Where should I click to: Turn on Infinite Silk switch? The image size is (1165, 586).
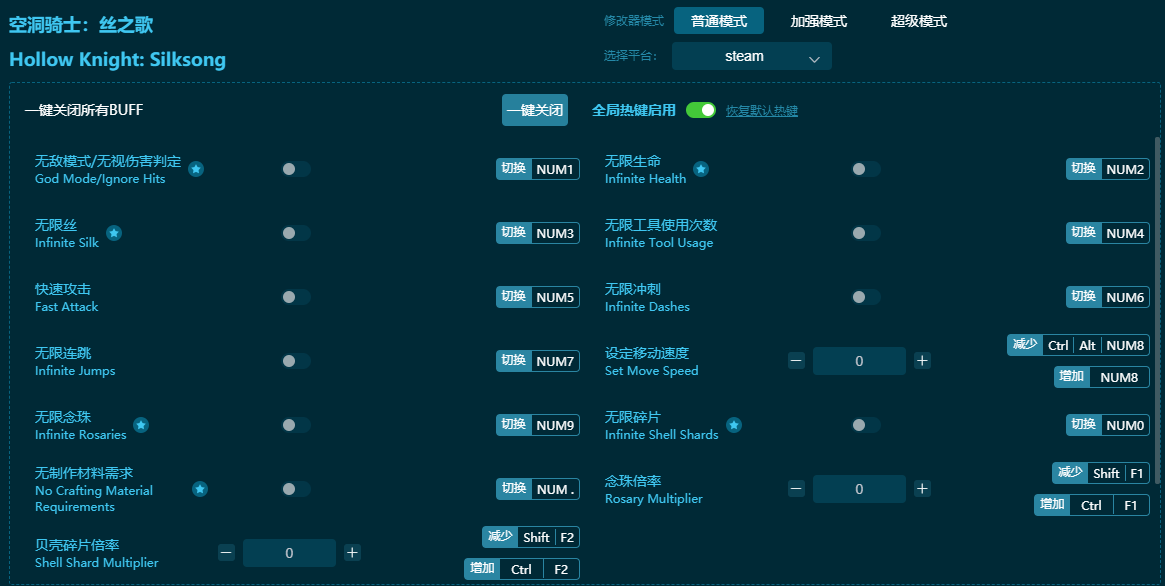pos(296,233)
